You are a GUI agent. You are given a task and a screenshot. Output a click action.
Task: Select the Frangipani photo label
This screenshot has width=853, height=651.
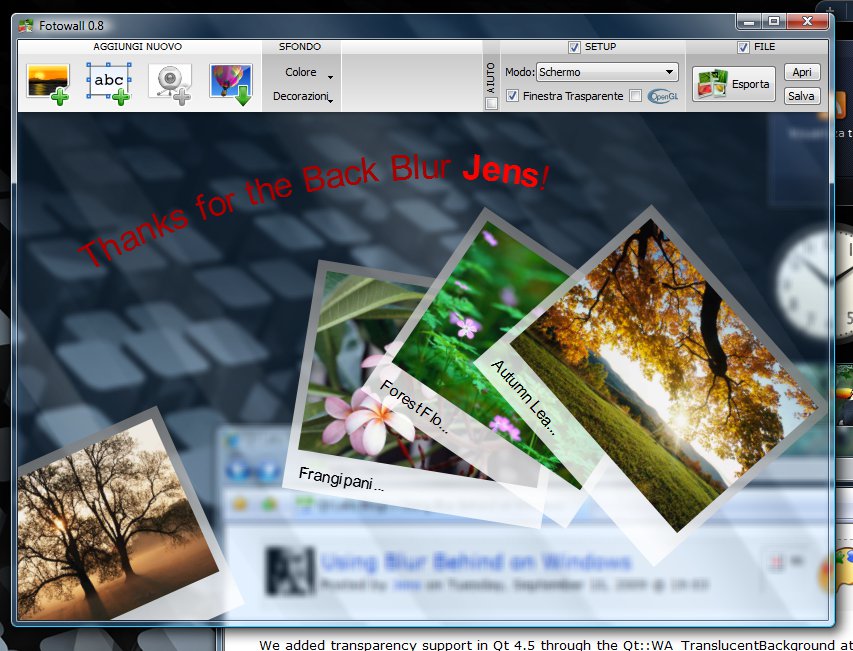tap(342, 479)
